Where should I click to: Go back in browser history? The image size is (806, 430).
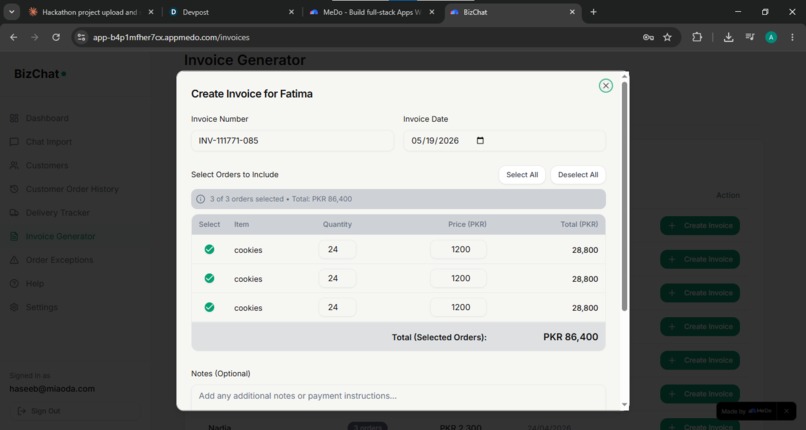pos(14,38)
